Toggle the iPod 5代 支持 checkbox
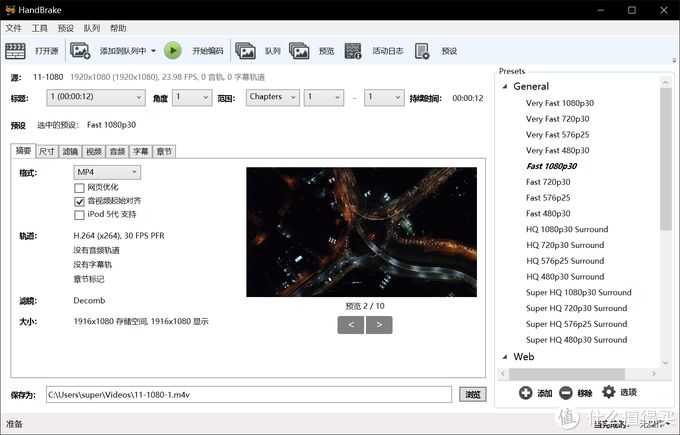This screenshot has width=680, height=435. pyautogui.click(x=79, y=214)
